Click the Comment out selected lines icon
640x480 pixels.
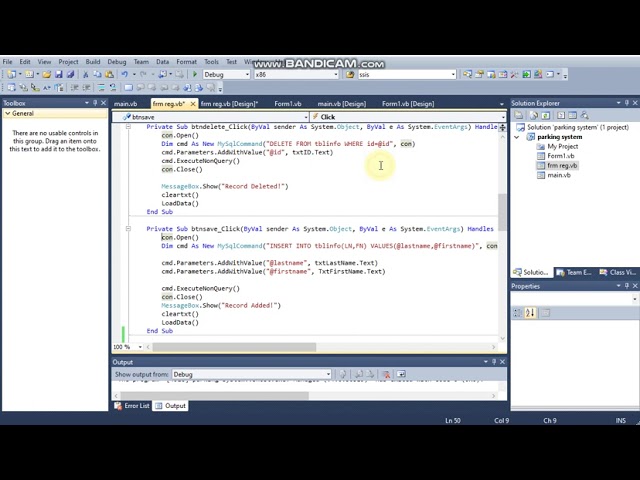tap(101, 87)
